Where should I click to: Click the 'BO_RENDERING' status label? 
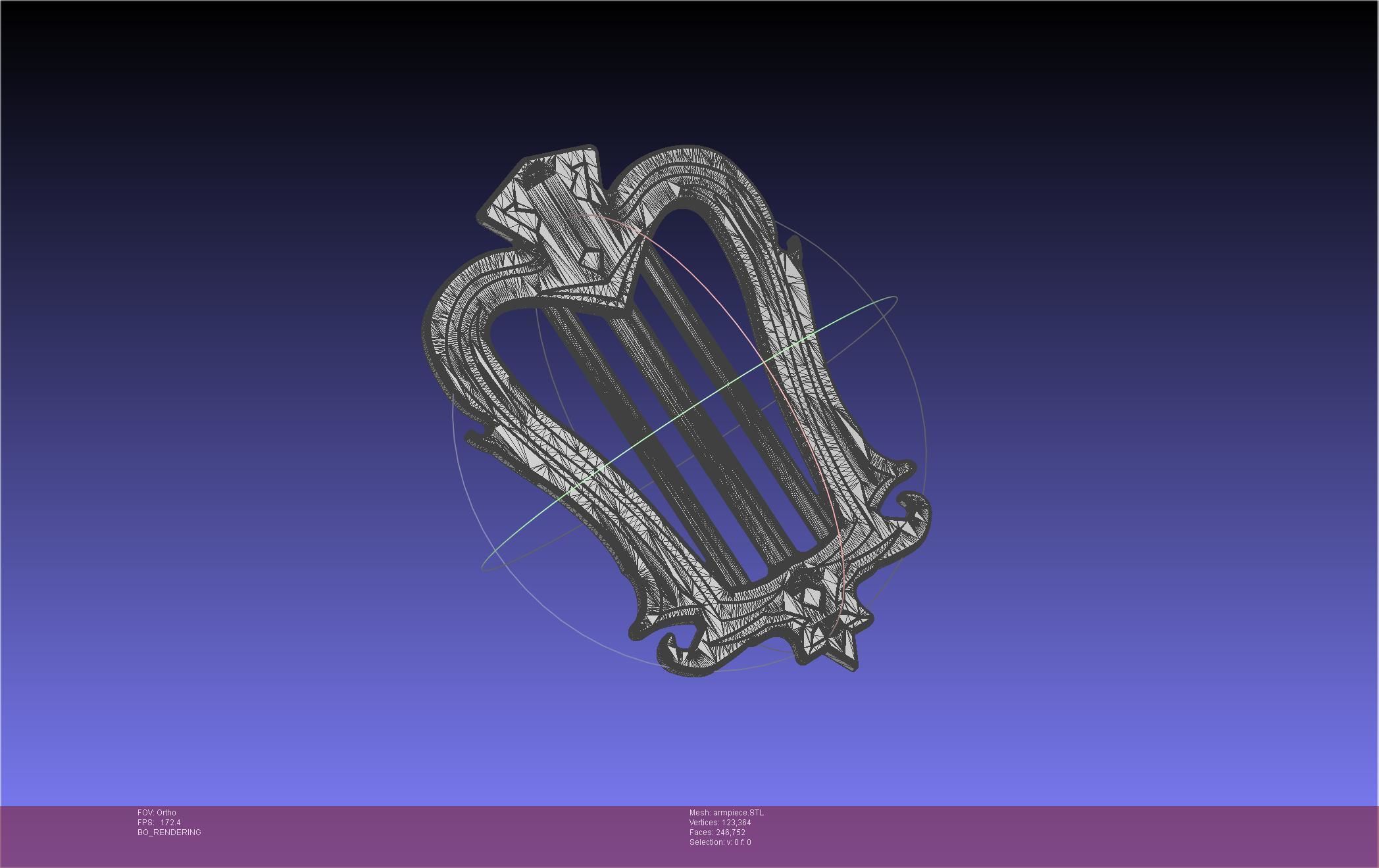tap(169, 832)
